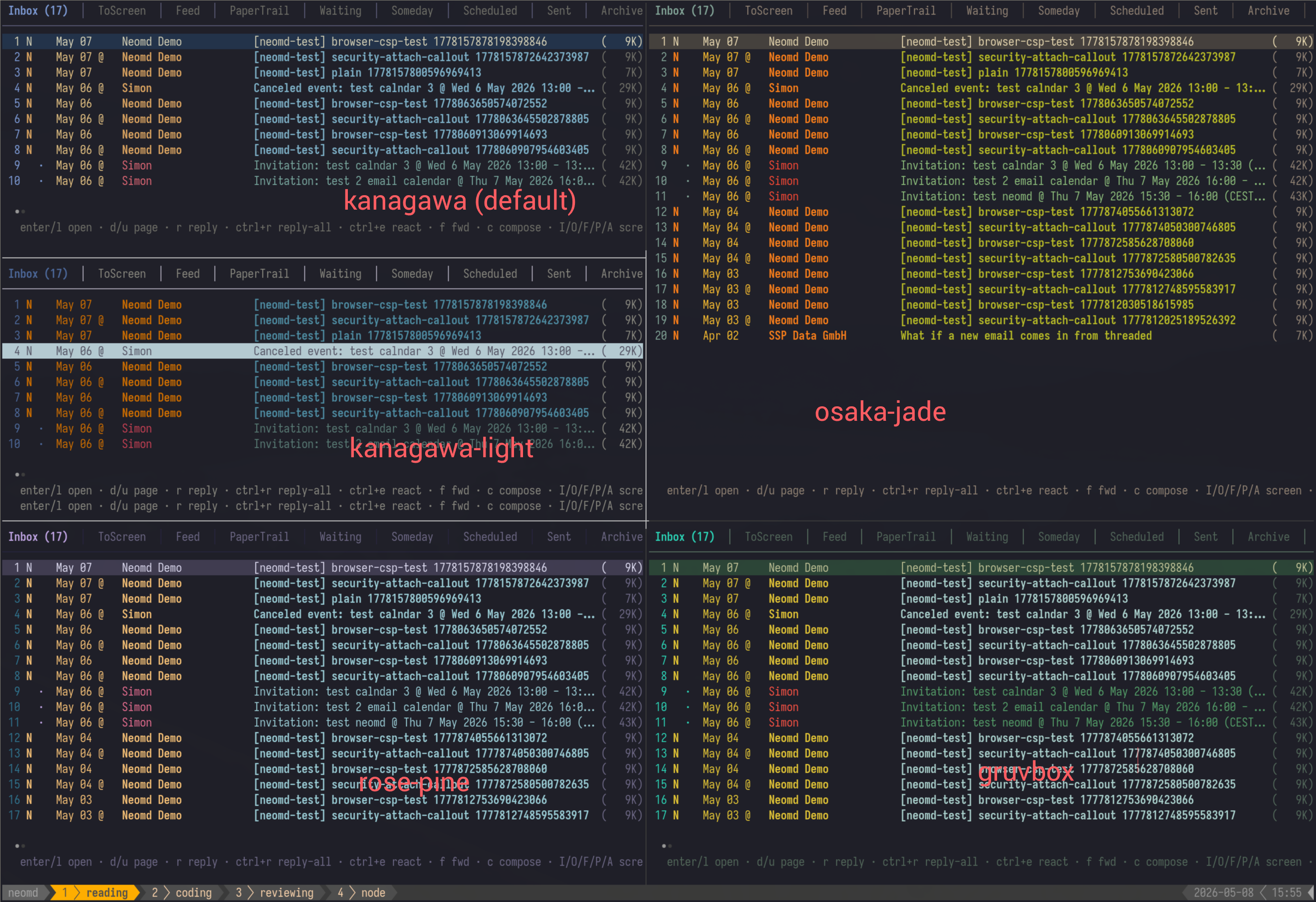Switch to tmux window 3 reviewing
The width and height of the screenshot is (1316, 902).
click(274, 893)
